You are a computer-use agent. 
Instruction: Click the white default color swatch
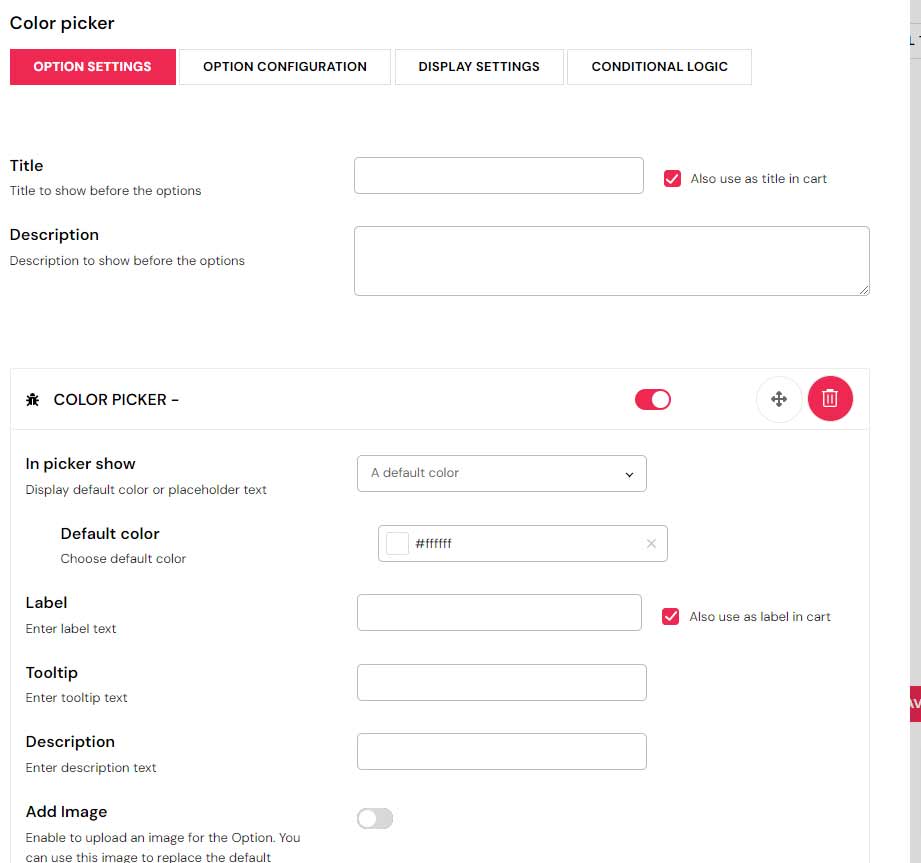click(x=398, y=544)
